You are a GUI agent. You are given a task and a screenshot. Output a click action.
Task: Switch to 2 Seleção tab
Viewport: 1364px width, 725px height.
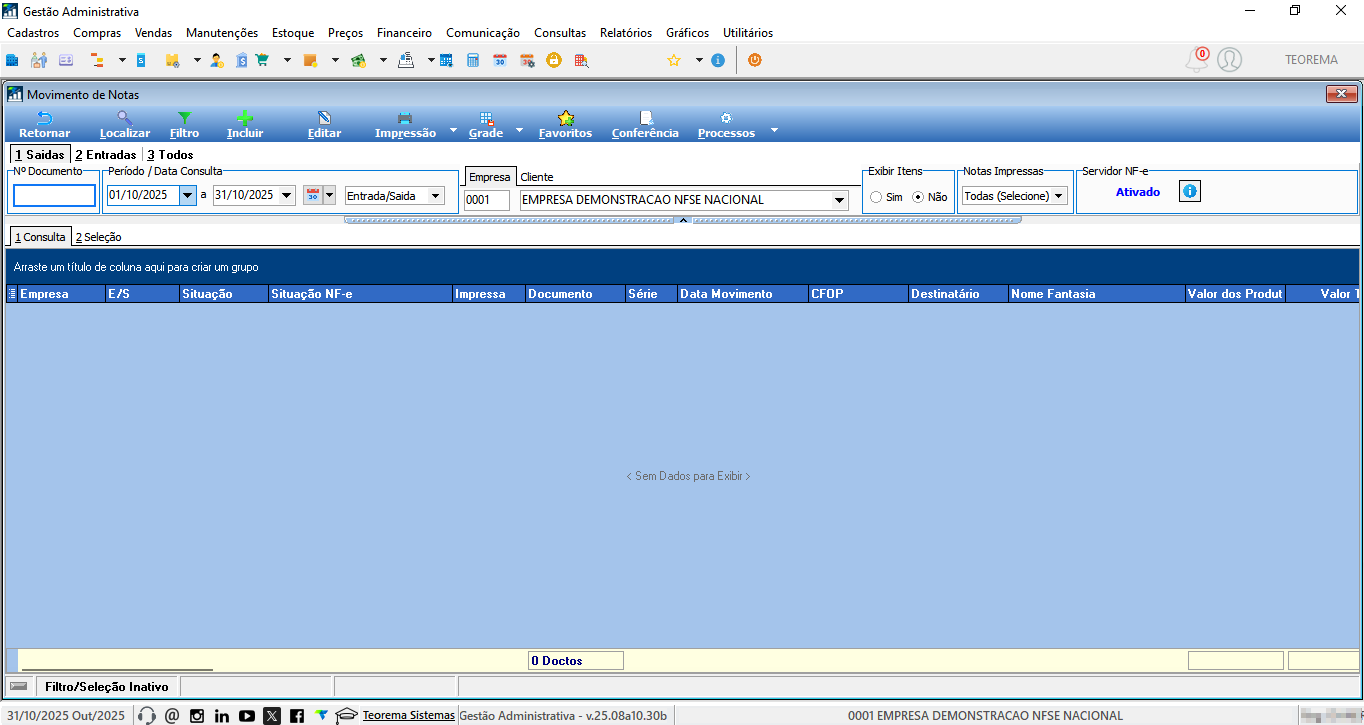[98, 237]
